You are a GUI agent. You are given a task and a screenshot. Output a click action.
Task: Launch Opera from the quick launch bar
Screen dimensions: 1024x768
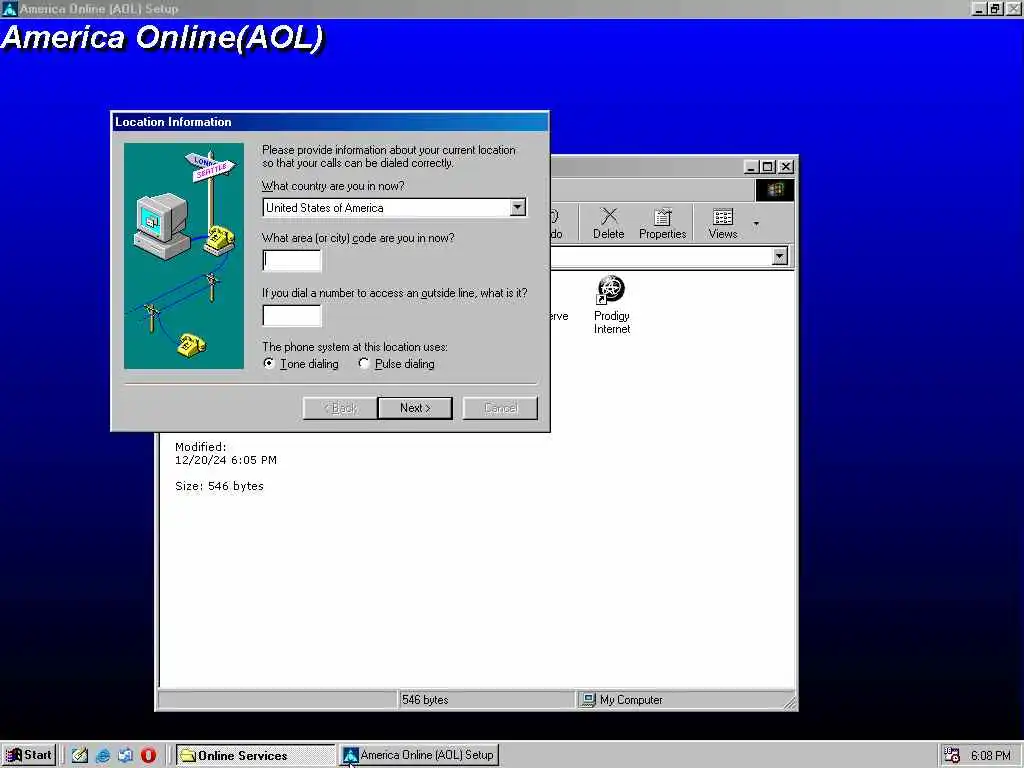click(x=148, y=756)
